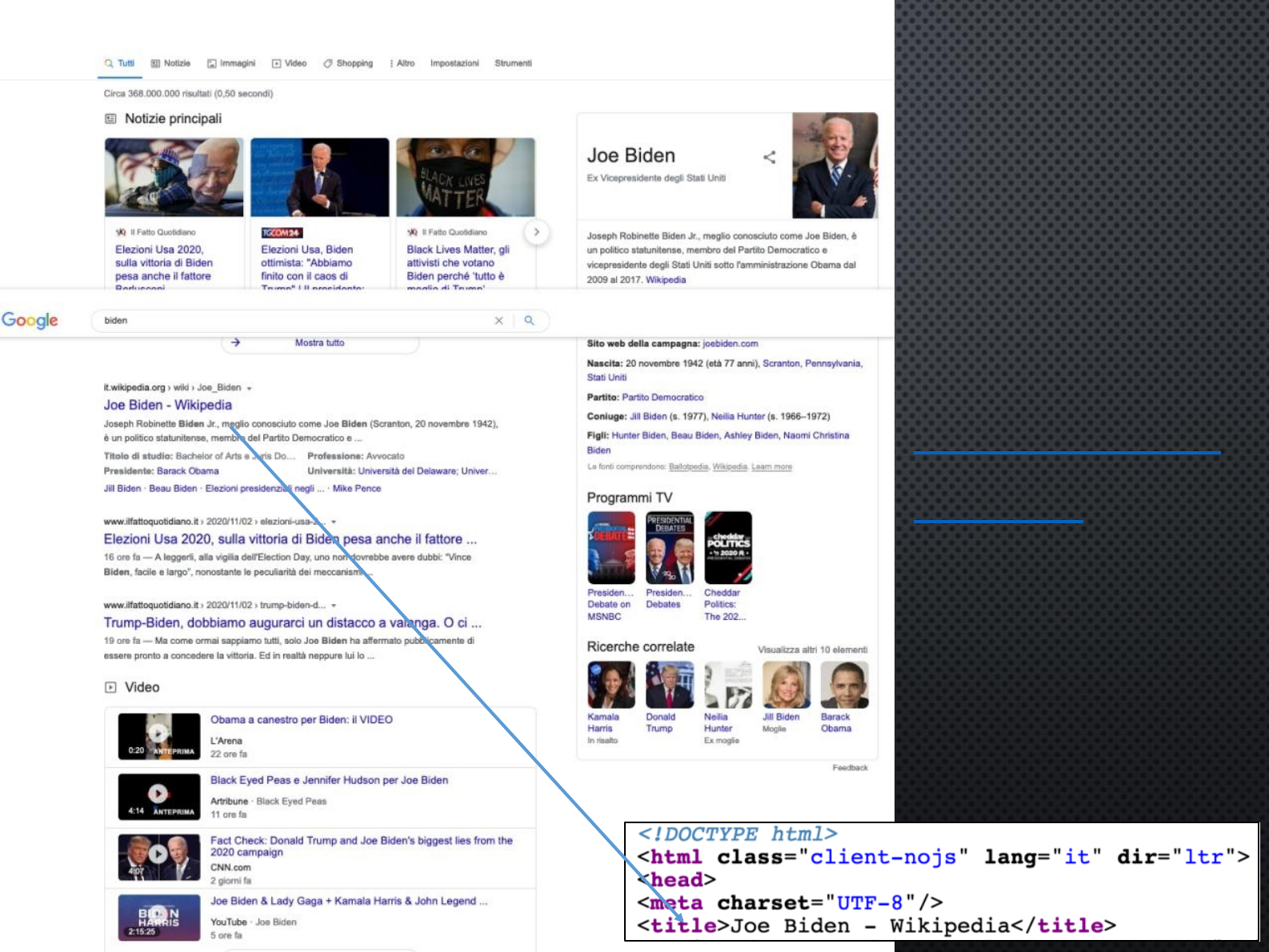Viewport: 1269px width, 952px height.
Task: Open Black Eyed Peas e Jennifer Hudson title
Action: coord(329,780)
